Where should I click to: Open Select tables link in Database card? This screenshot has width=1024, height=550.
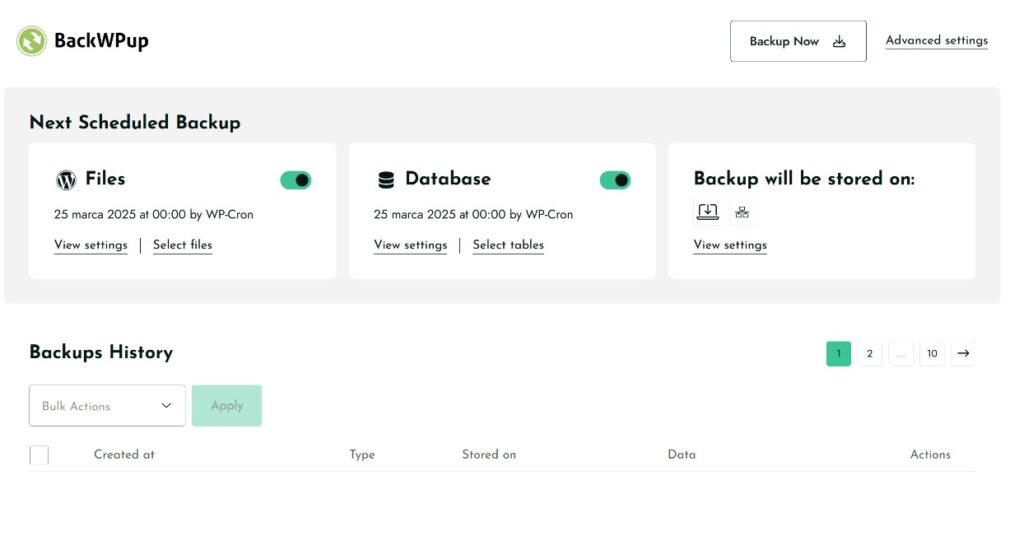[x=508, y=245]
